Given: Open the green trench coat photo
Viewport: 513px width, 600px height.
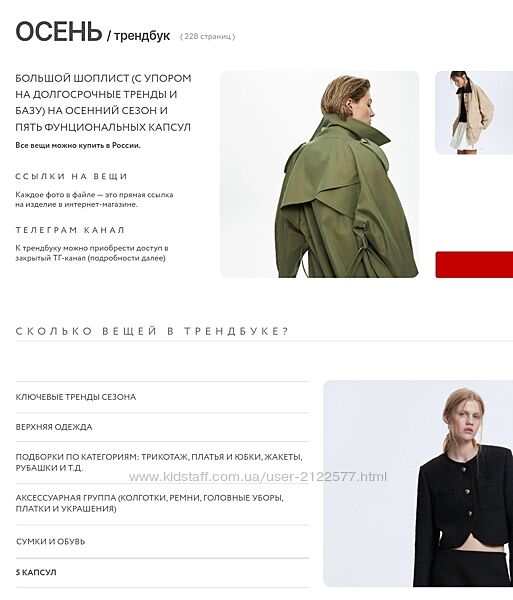Looking at the screenshot, I should click(319, 174).
